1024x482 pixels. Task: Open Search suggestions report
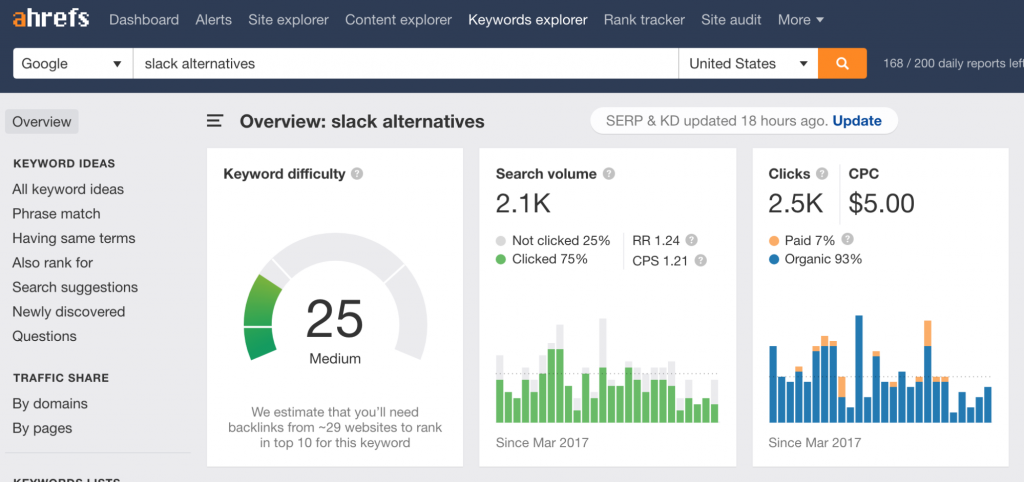(x=75, y=287)
